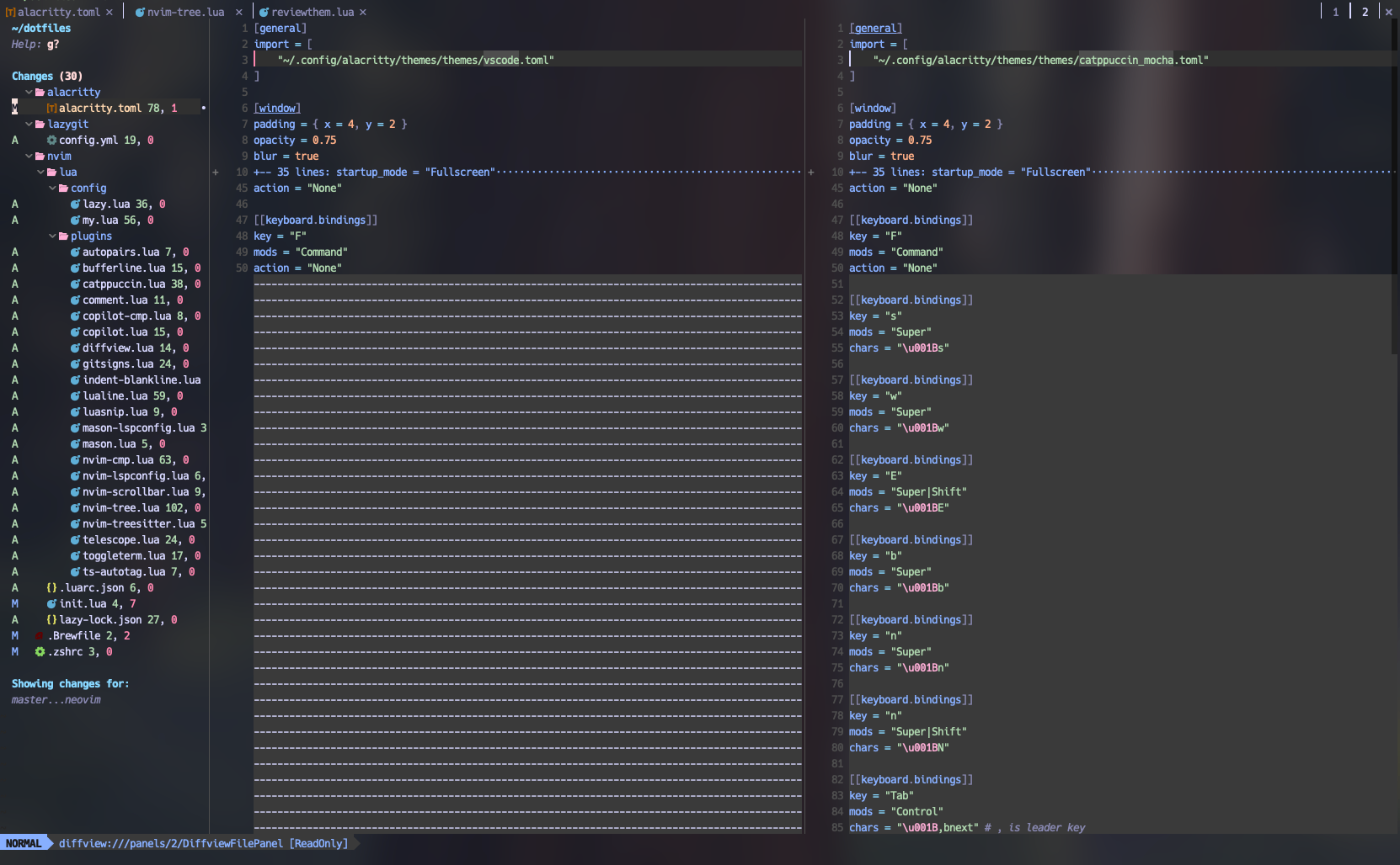Image resolution: width=1400 pixels, height=865 pixels.
Task: Close the alacritty.toml buffer tab
Action: (110, 12)
